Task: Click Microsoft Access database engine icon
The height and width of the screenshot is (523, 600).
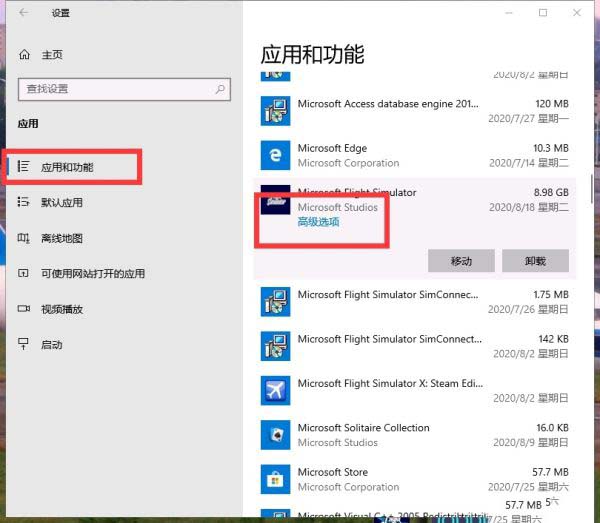Action: click(276, 111)
